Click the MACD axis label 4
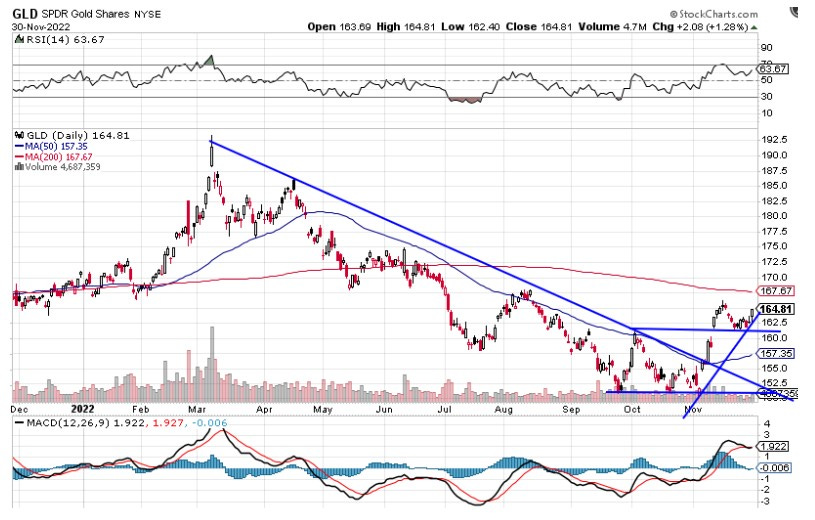815x520 pixels. [x=766, y=424]
